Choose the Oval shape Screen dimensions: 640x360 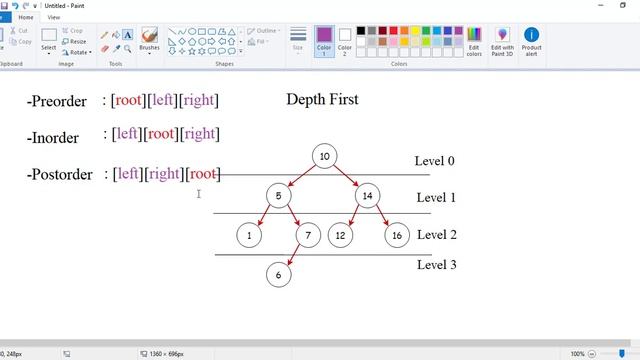click(192, 31)
